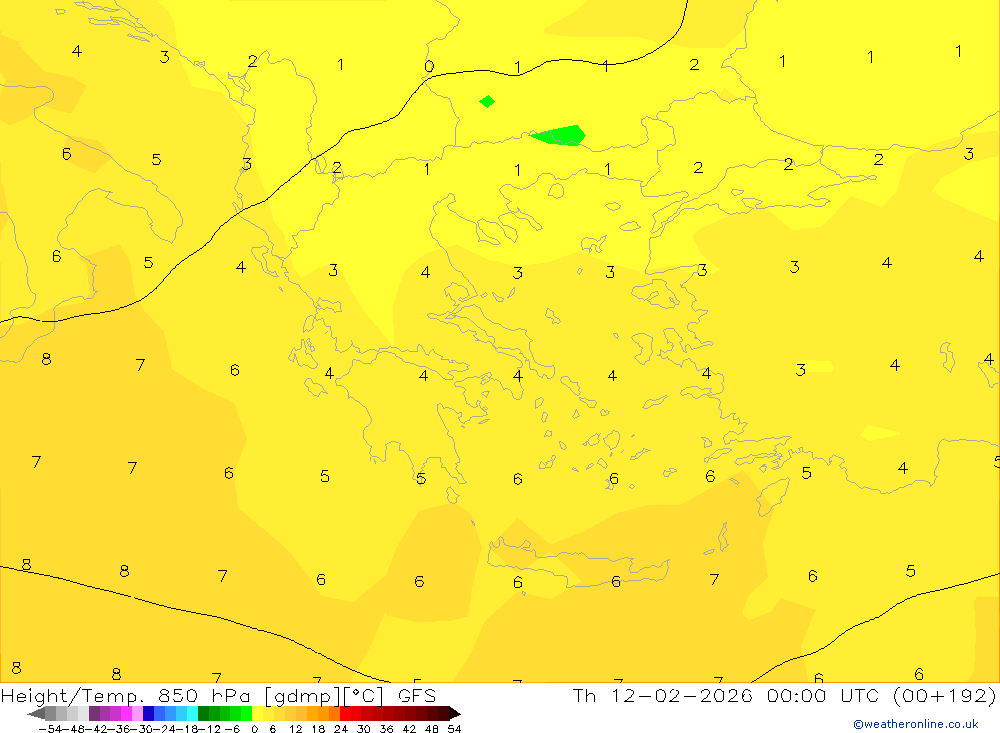Image resolution: width=1000 pixels, height=733 pixels.
Task: Select the cyan legend swatch above -18
Action: [x=192, y=714]
